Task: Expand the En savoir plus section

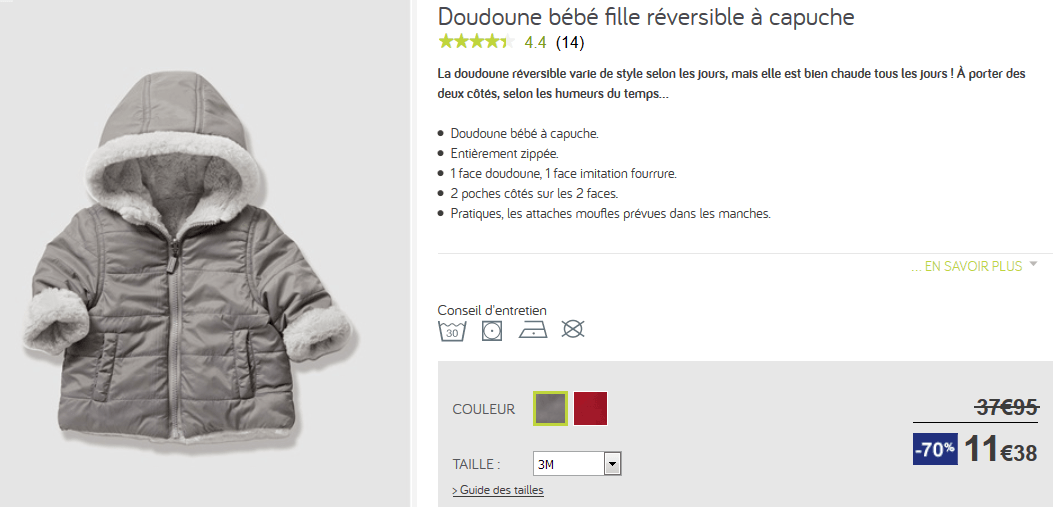Action: pos(966,267)
